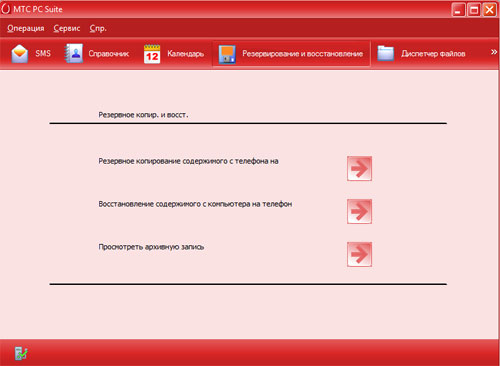
Task: Open the Операция menu
Action: pos(26,28)
